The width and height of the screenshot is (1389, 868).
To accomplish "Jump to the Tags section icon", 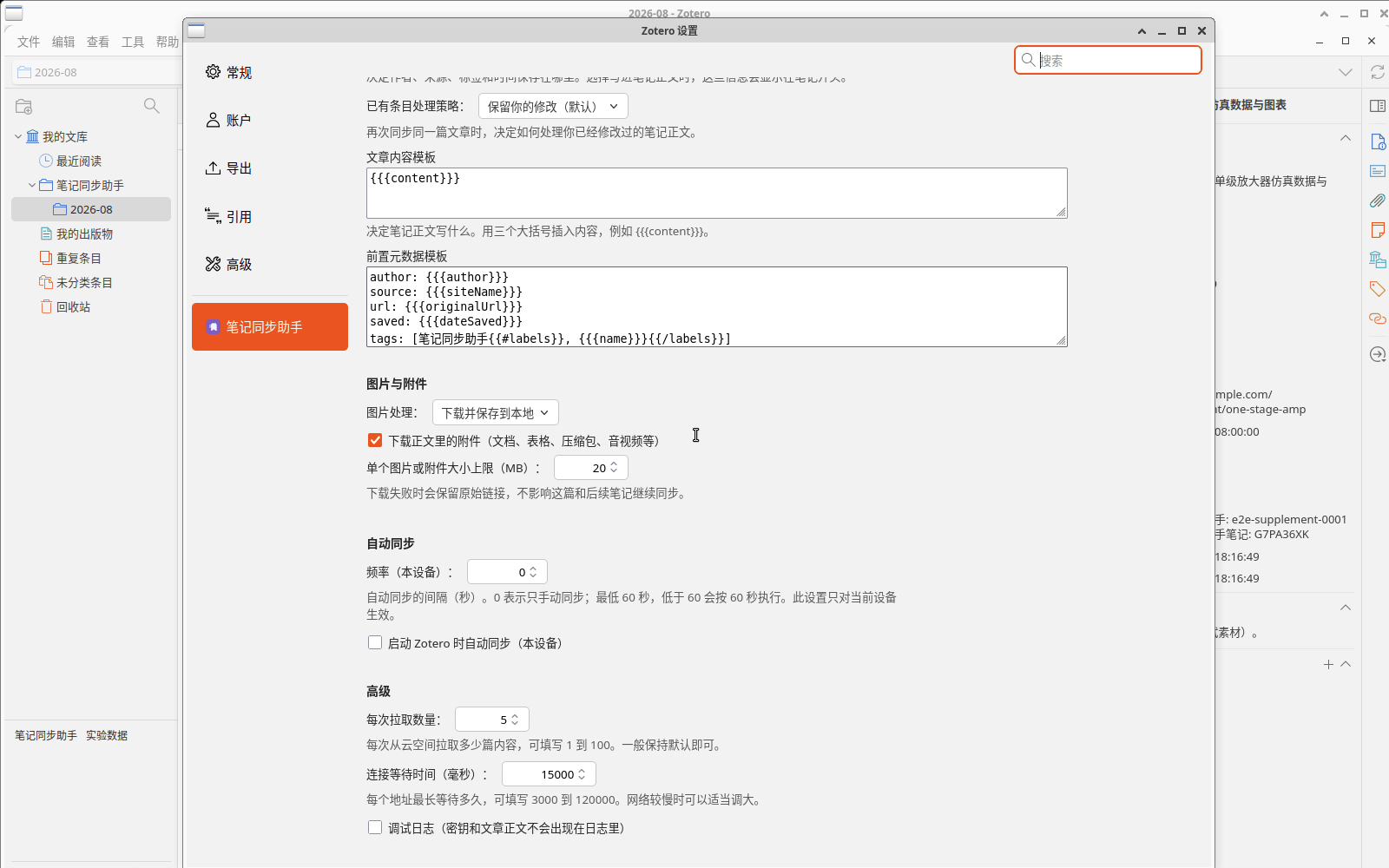I will (x=1378, y=289).
